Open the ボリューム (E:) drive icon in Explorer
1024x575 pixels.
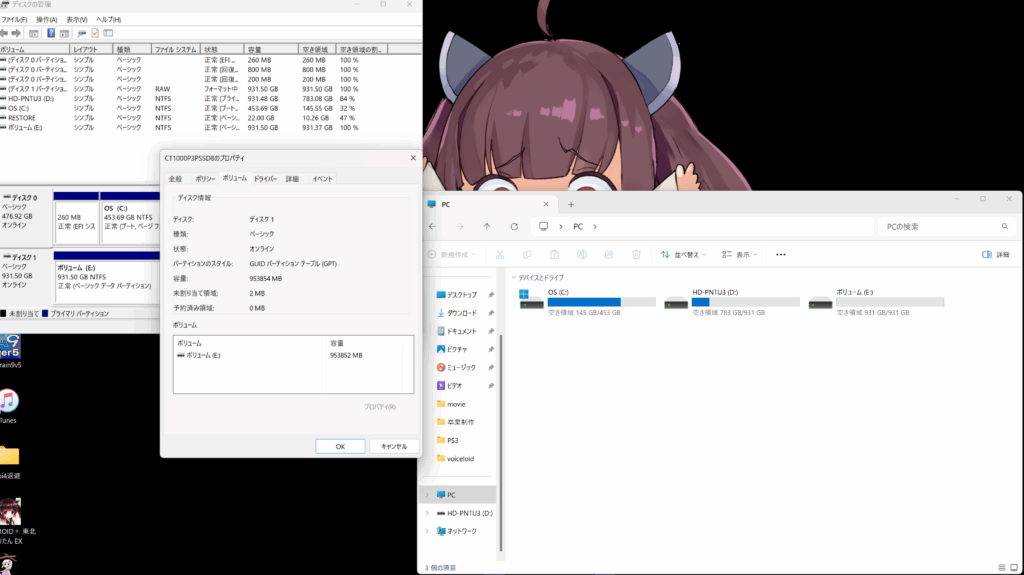[x=820, y=303]
